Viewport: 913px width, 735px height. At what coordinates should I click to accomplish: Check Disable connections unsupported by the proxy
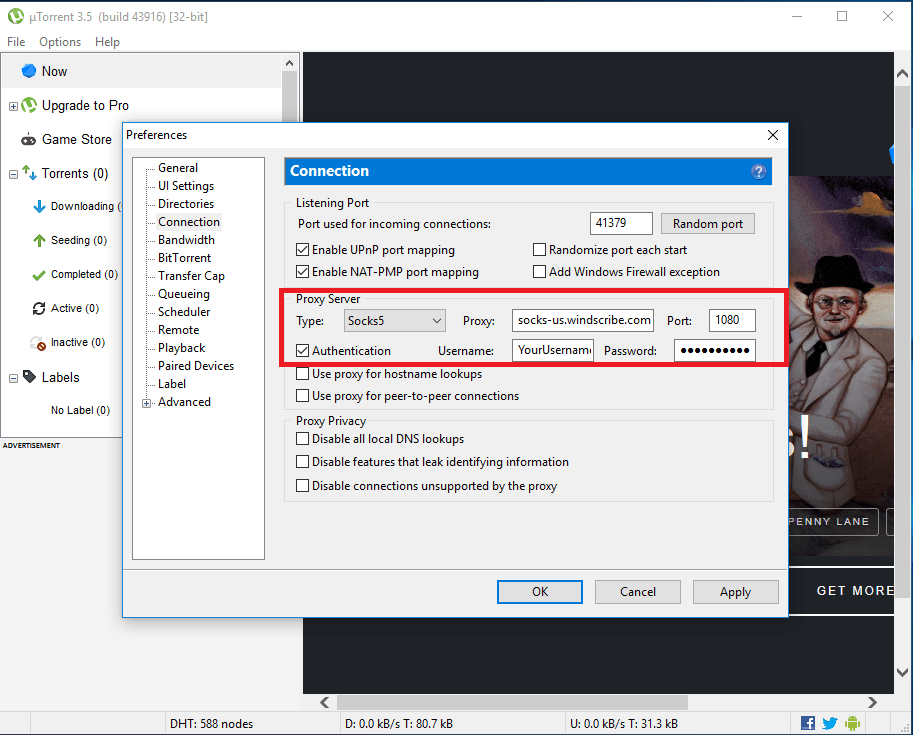pos(302,486)
